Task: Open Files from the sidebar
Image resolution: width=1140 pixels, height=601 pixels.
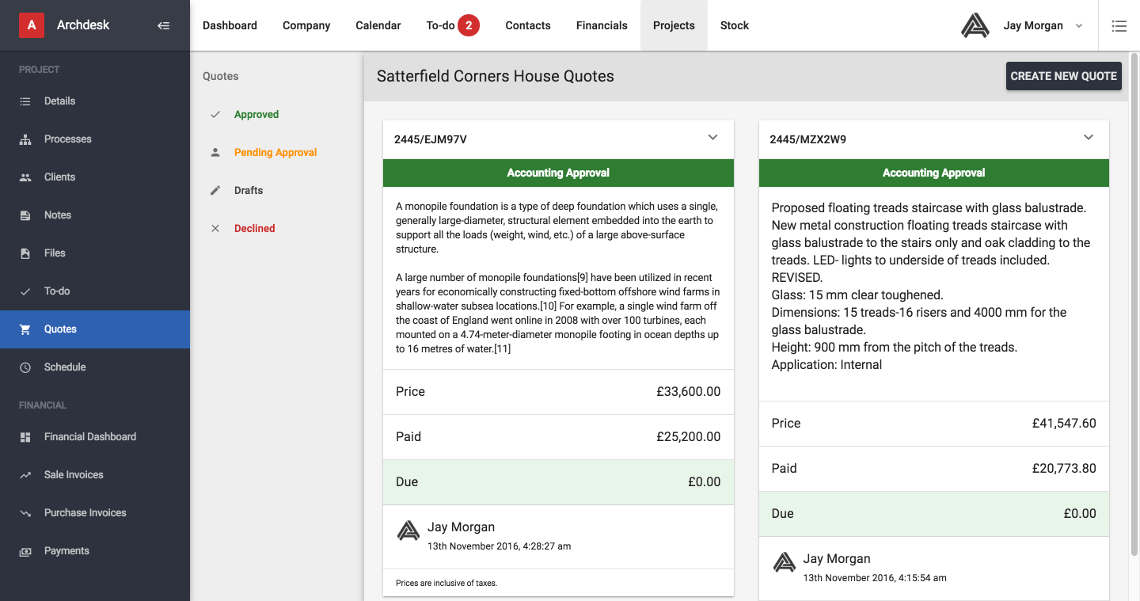Action: [x=54, y=253]
